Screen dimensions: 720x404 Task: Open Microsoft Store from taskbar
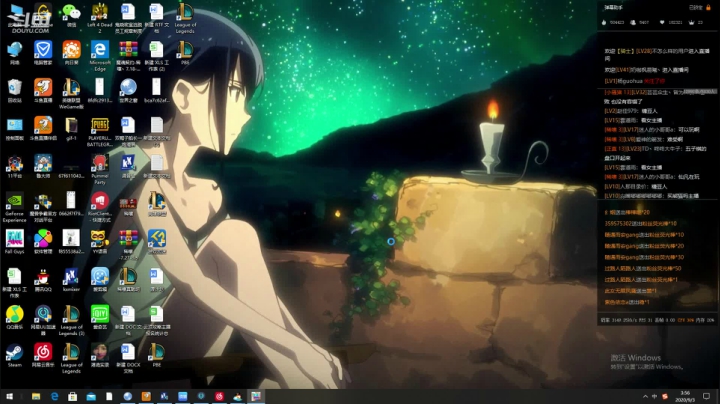73,396
